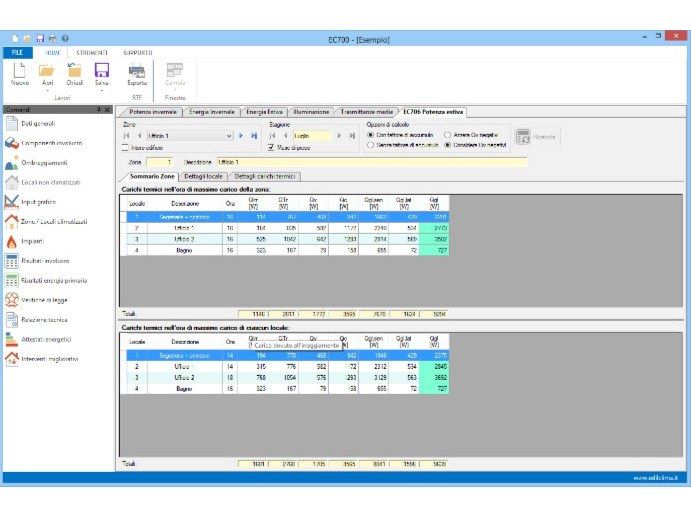Go to the next zone arrow
The height and width of the screenshot is (519, 691).
241,136
